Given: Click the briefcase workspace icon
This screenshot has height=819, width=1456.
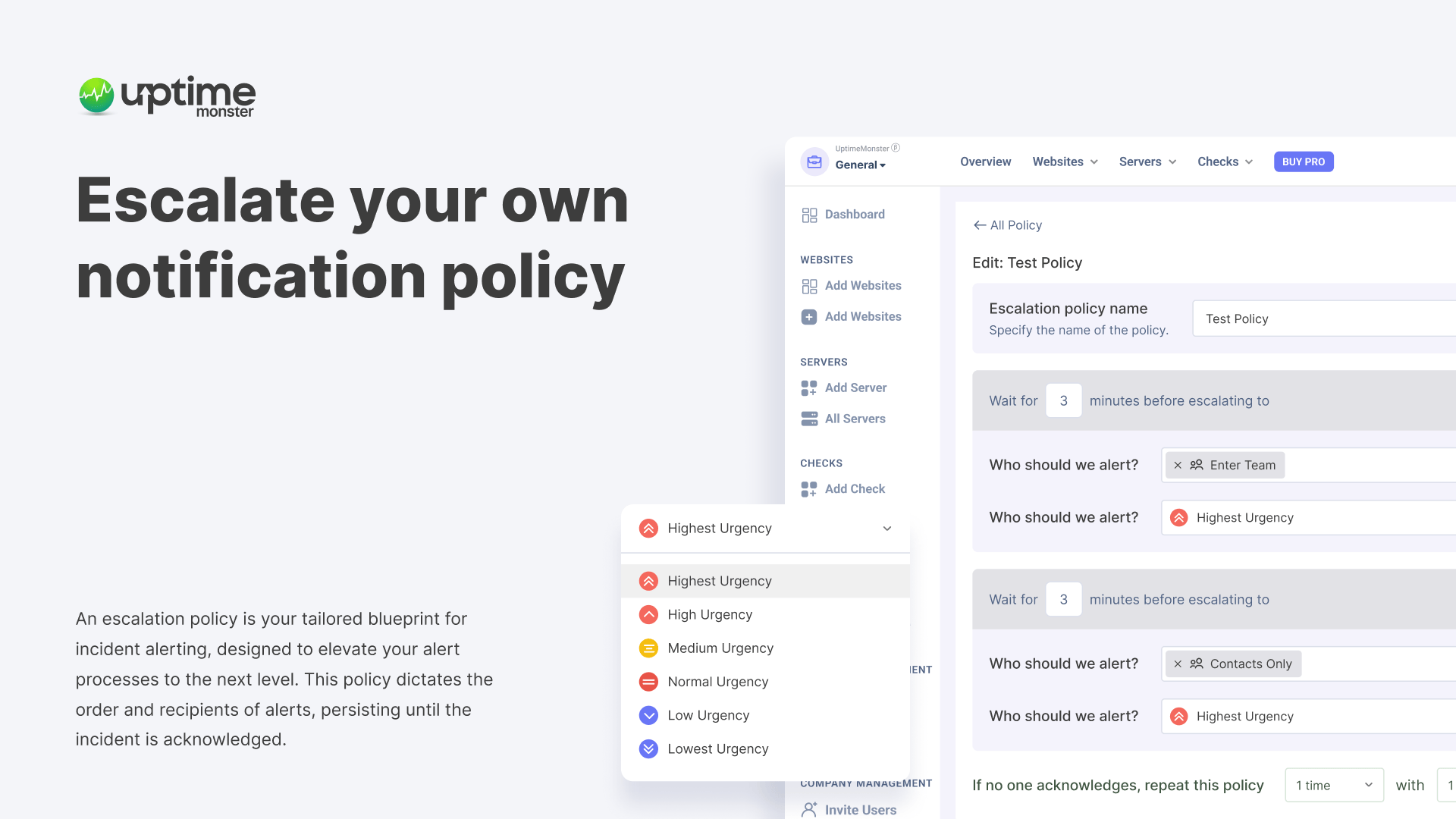Looking at the screenshot, I should click(814, 162).
